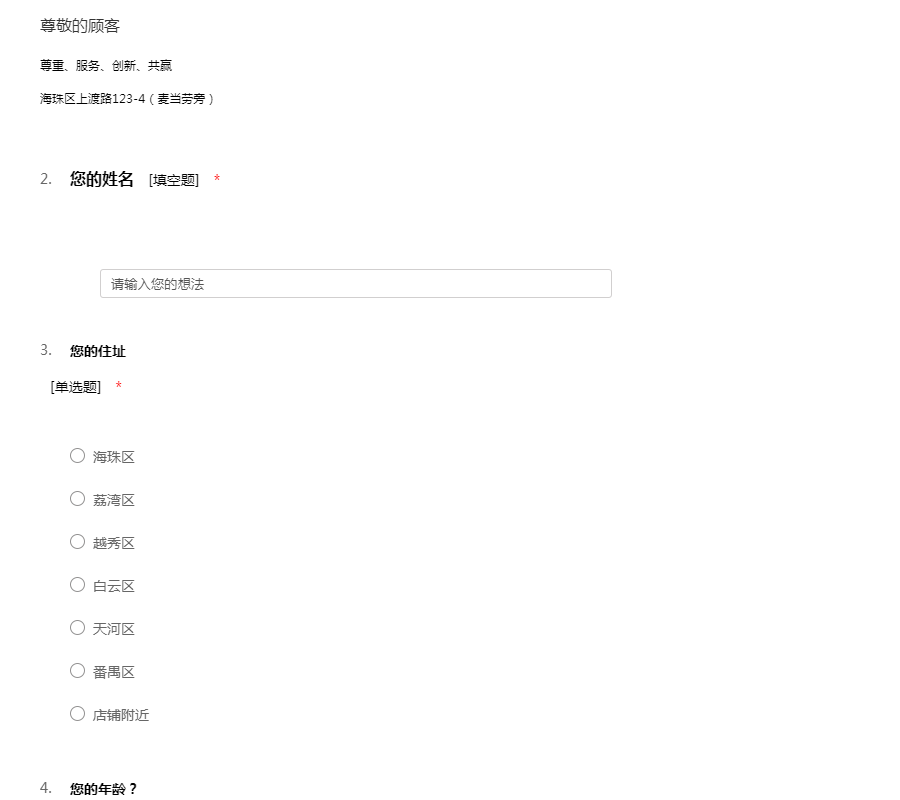
Task: Click question number 2 marker
Action: pyautogui.click(x=46, y=179)
